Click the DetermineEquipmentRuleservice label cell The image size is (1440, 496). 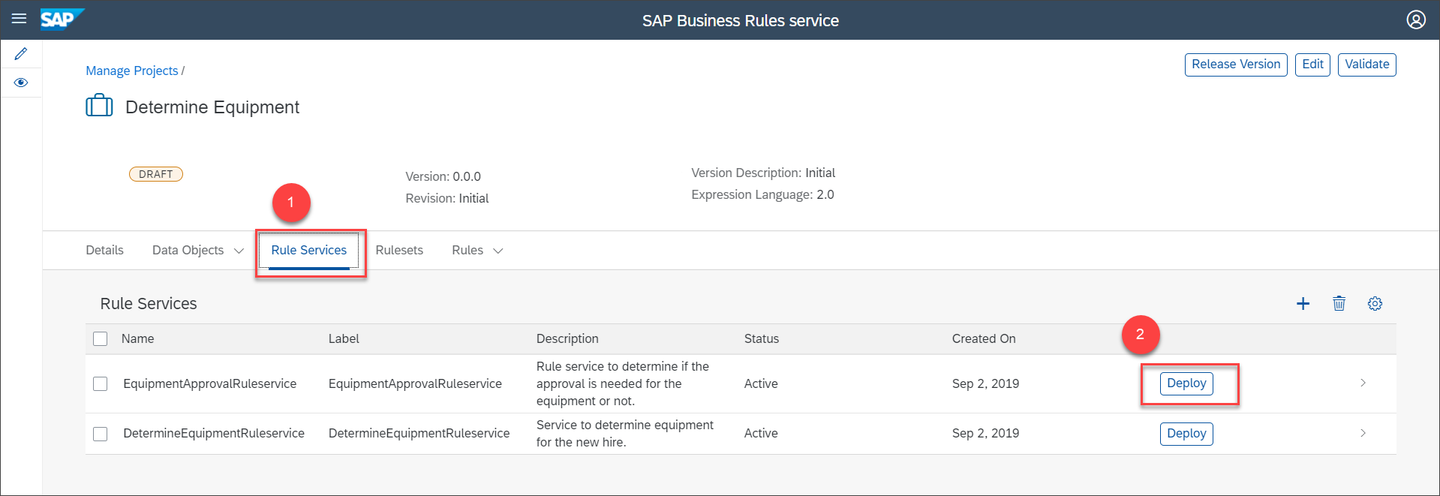tap(419, 433)
